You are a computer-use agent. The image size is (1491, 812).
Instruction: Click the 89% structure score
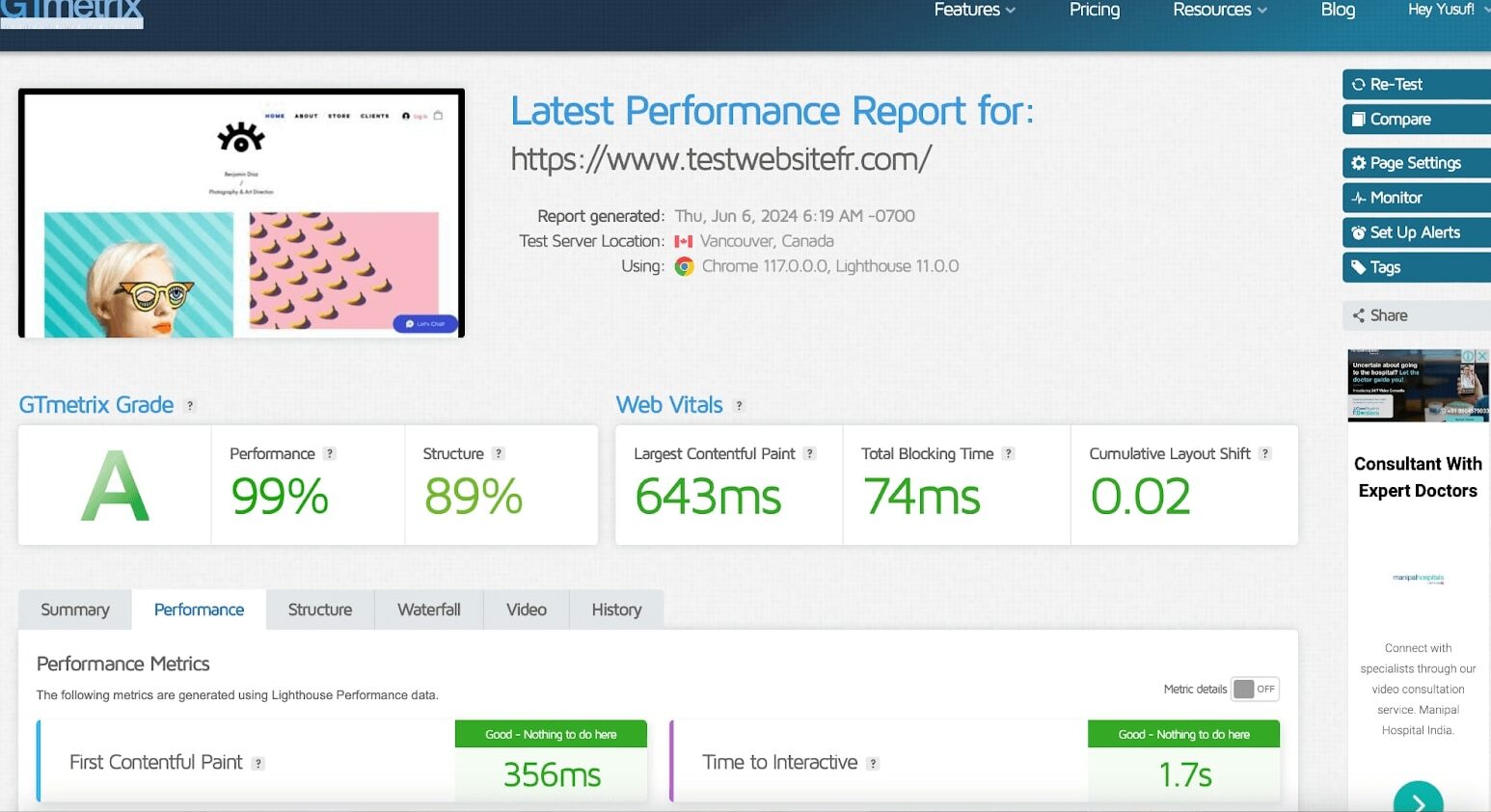[474, 498]
